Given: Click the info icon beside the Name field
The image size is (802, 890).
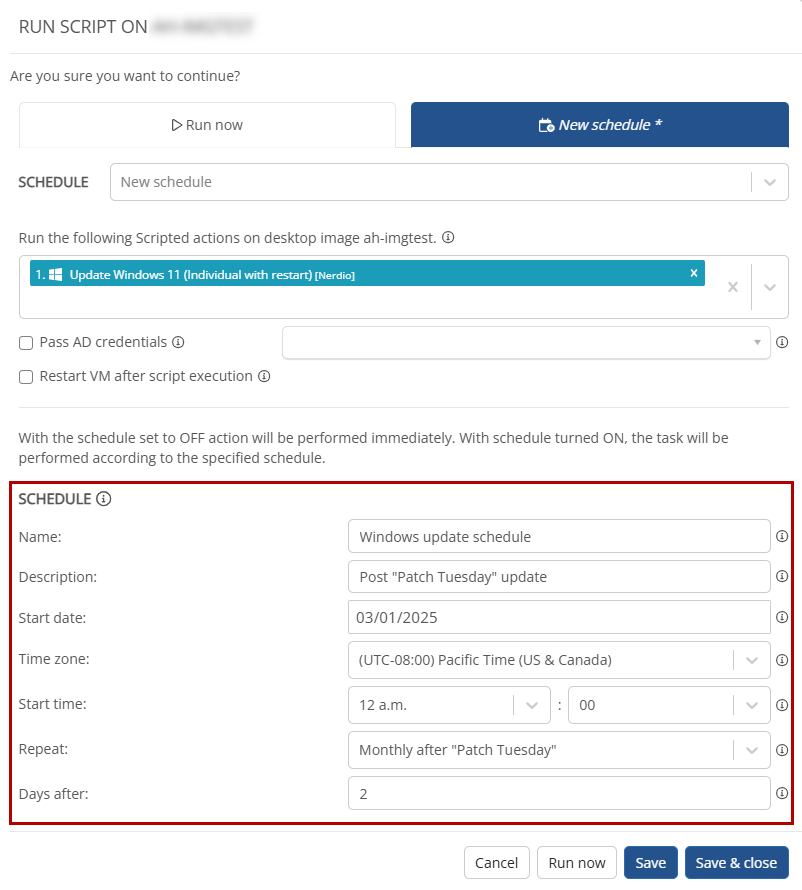Looking at the screenshot, I should coord(782,536).
